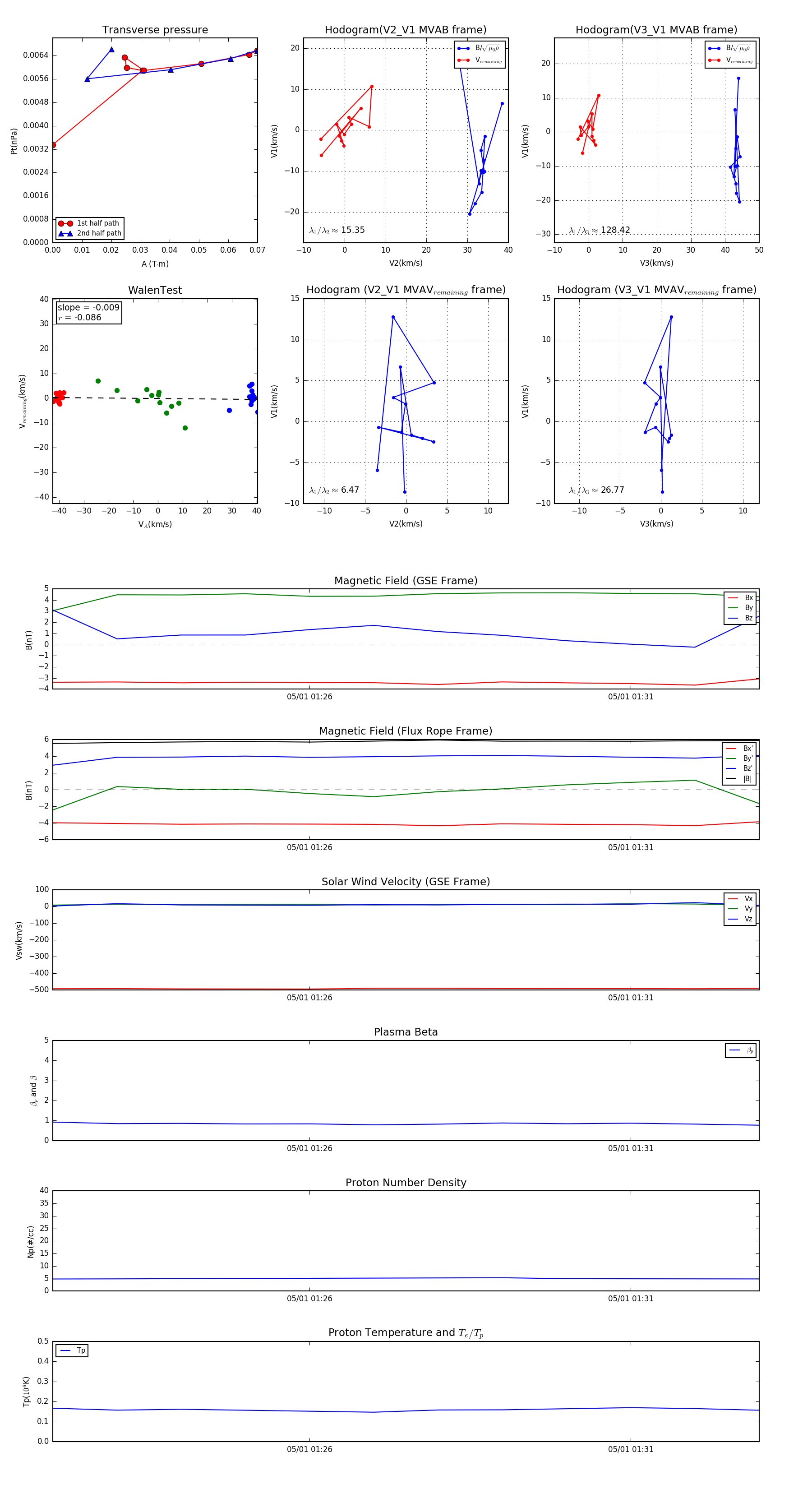Click the 'Transverse pressure' plot title
812x1489 pixels.
click(155, 30)
